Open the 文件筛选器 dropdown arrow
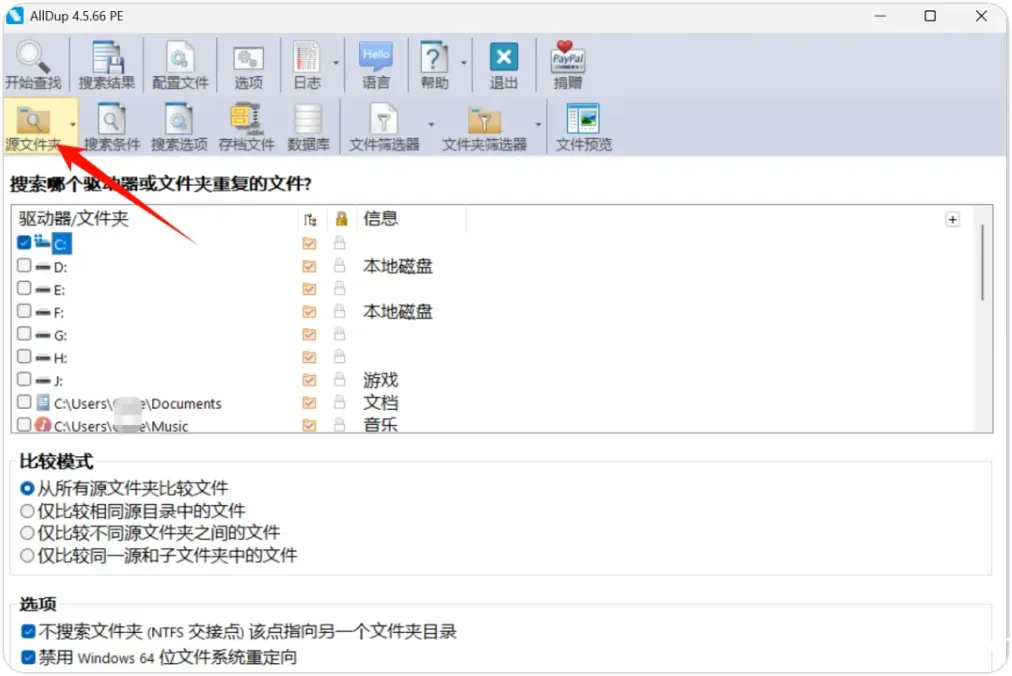 (x=431, y=124)
